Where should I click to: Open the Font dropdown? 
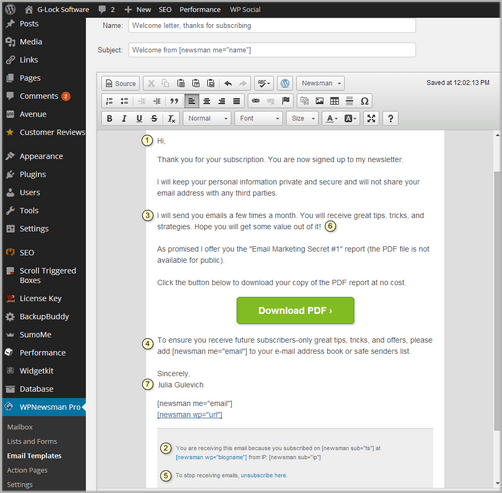pyautogui.click(x=259, y=118)
